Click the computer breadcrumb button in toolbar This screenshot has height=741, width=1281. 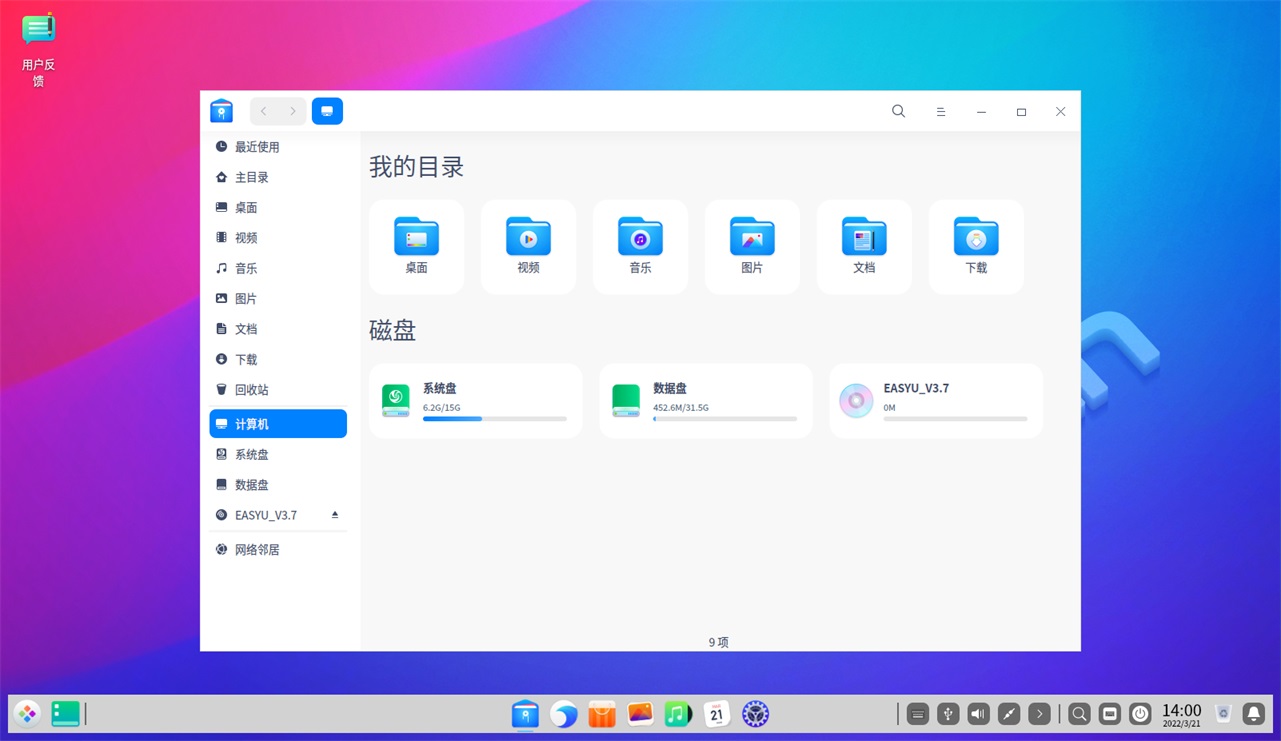pyautogui.click(x=327, y=111)
